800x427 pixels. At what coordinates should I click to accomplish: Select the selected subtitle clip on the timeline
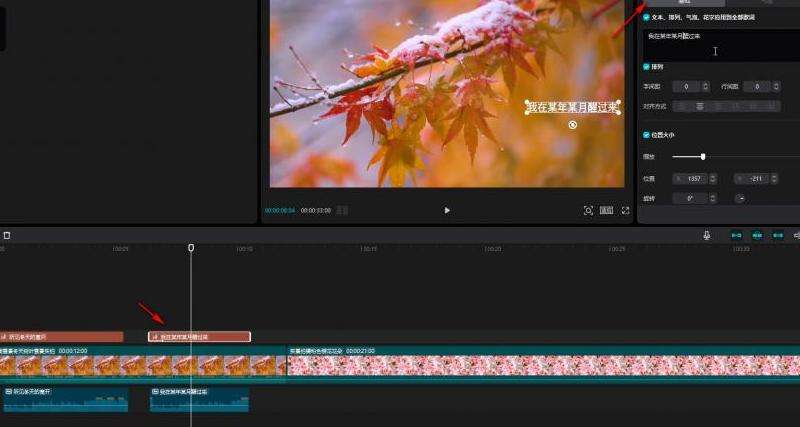[199, 337]
